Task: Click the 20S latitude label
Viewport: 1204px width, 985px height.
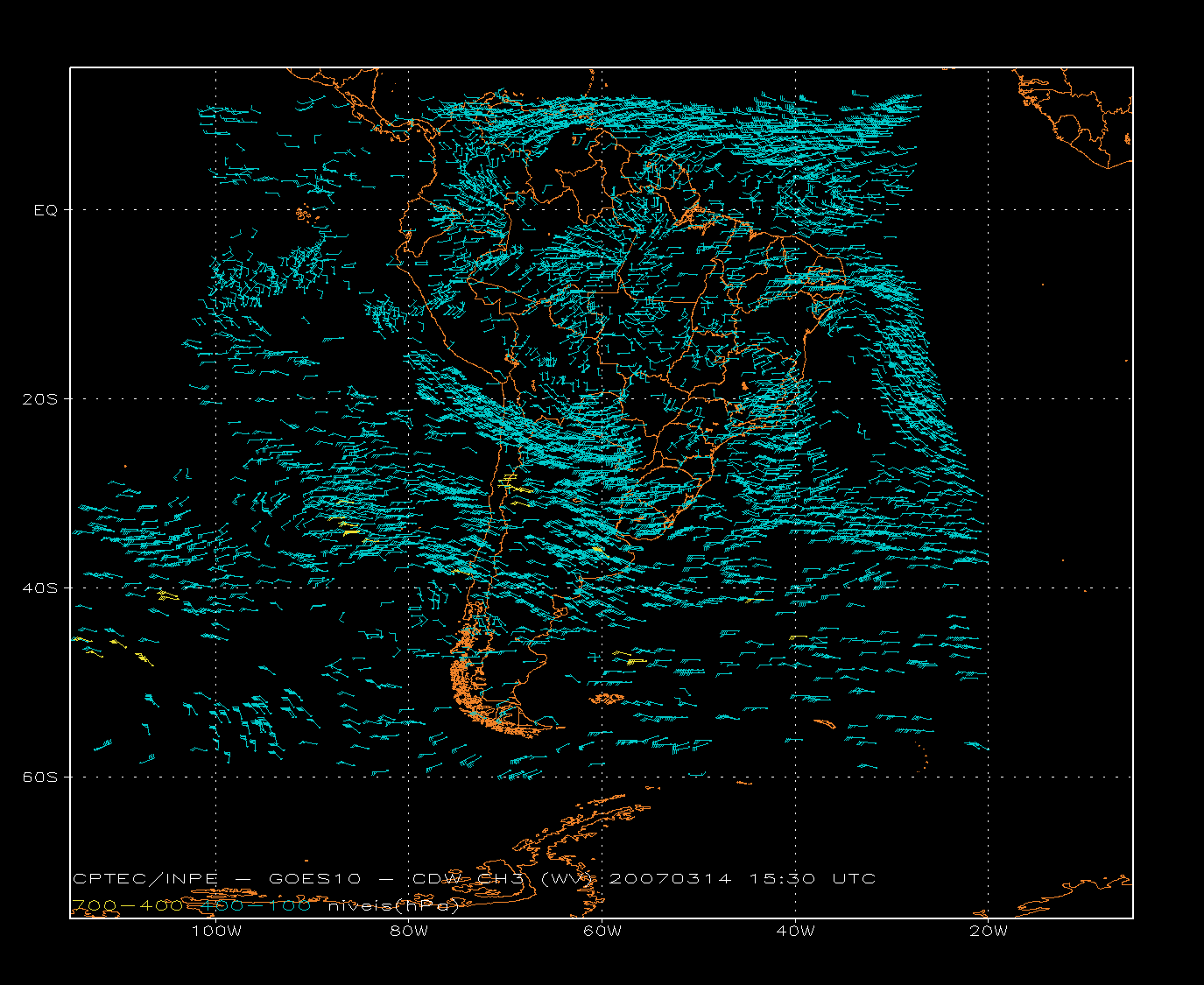Action: click(x=39, y=399)
